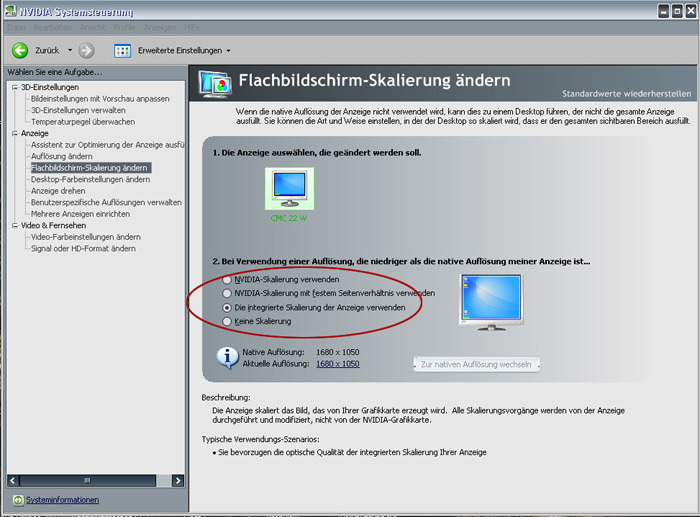
Task: Select the CMC 22 W monitor icon
Action: click(x=291, y=189)
